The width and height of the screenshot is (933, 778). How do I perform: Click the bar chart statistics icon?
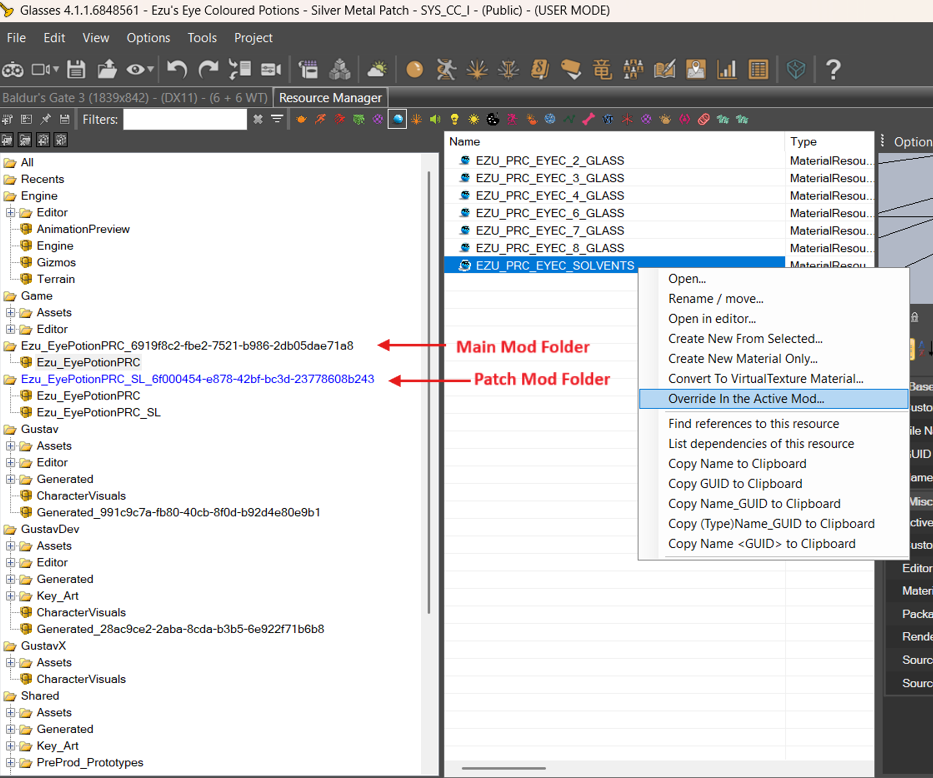pos(726,69)
